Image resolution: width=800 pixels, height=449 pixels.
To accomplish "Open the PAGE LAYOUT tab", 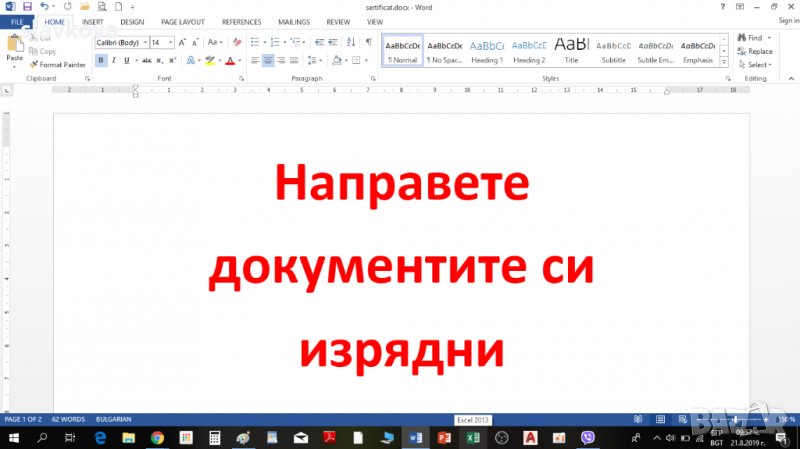I will pos(183,21).
